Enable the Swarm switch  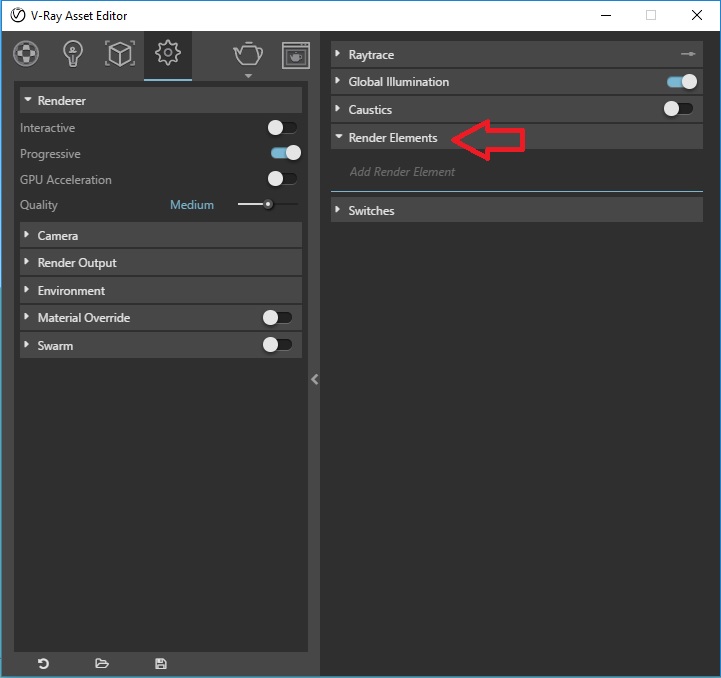pos(277,345)
